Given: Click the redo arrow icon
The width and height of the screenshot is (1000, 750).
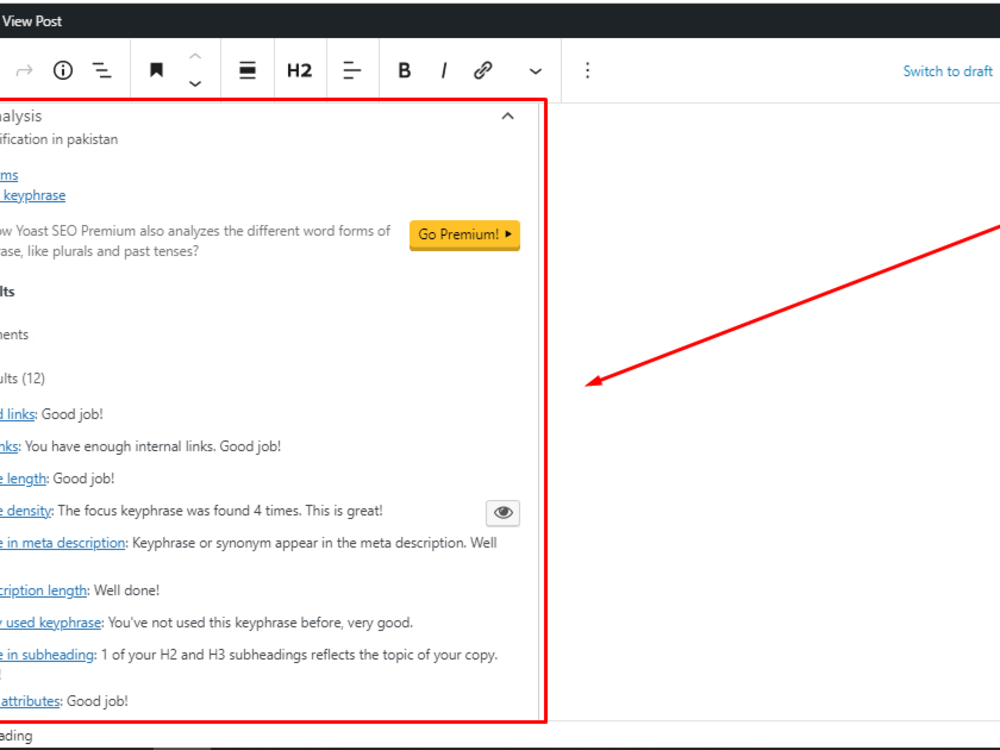Looking at the screenshot, I should pos(24,70).
